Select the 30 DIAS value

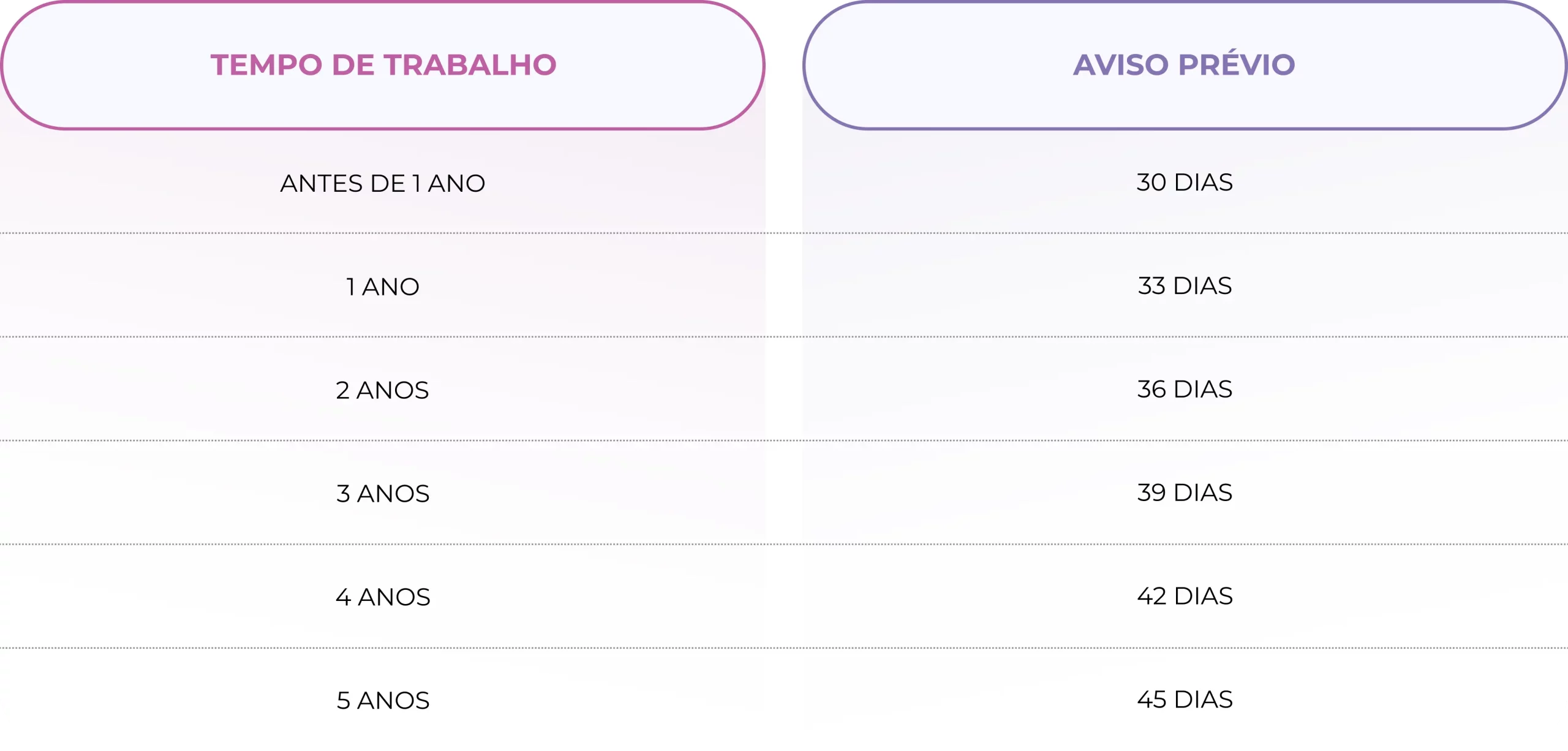(1184, 183)
